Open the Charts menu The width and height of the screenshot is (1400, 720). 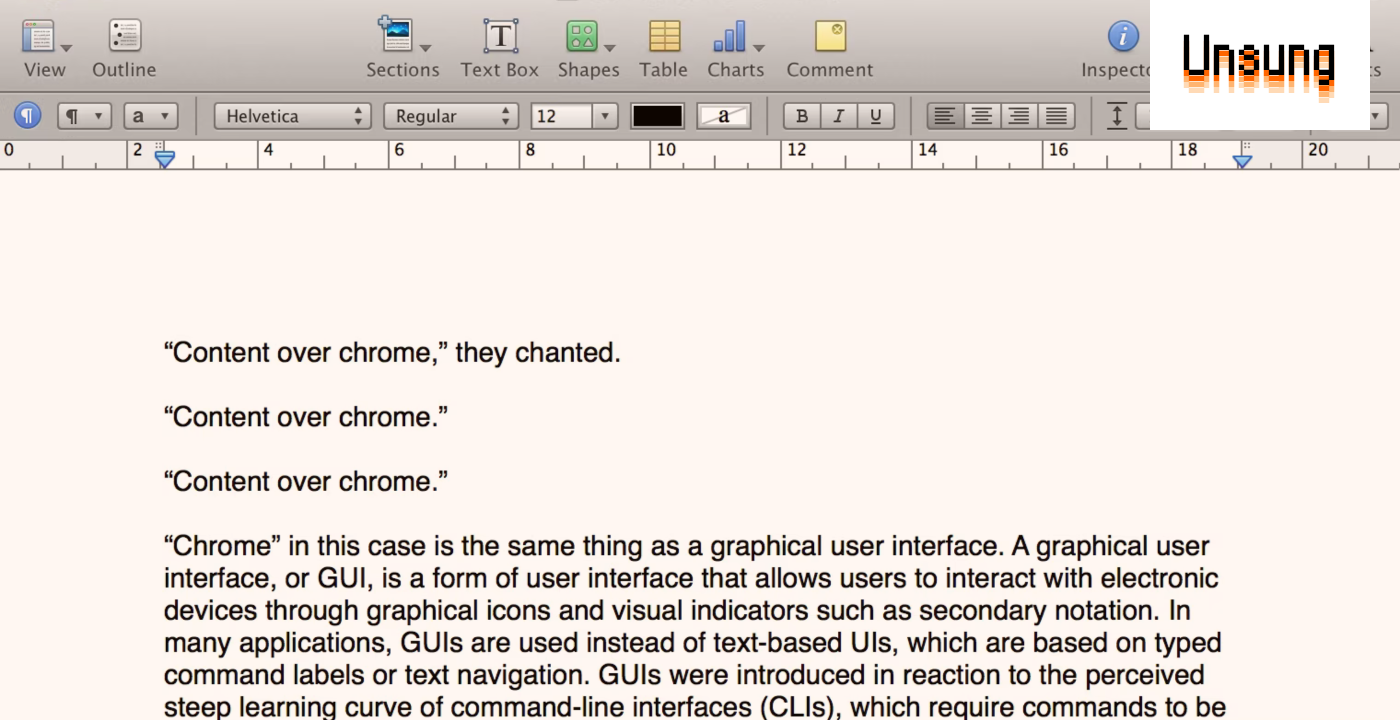(736, 48)
